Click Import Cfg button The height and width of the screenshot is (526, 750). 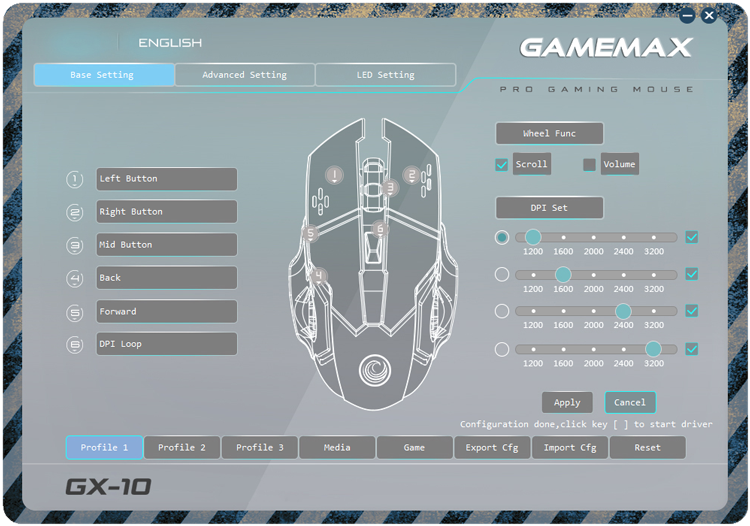coord(570,448)
